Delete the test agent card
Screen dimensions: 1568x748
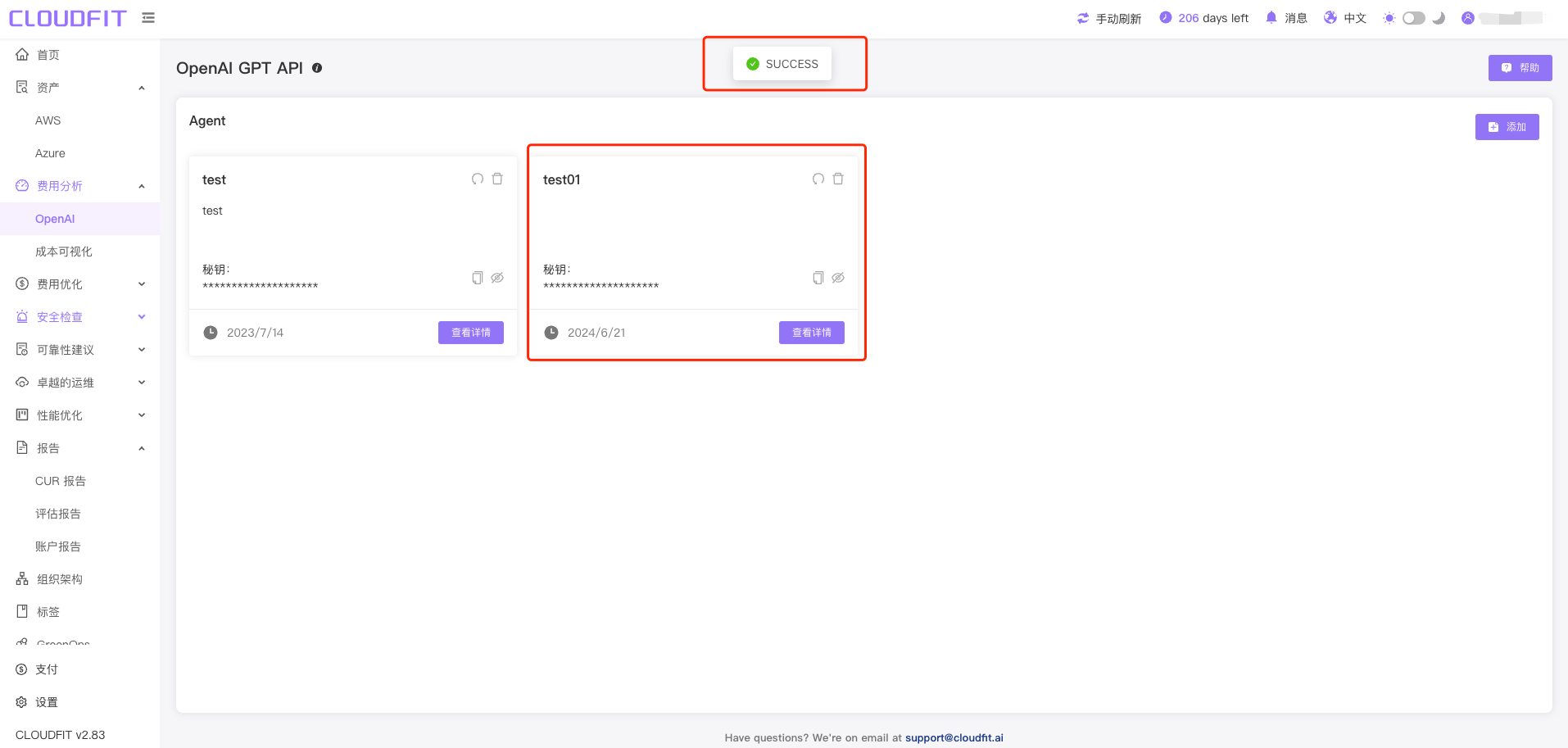point(497,179)
